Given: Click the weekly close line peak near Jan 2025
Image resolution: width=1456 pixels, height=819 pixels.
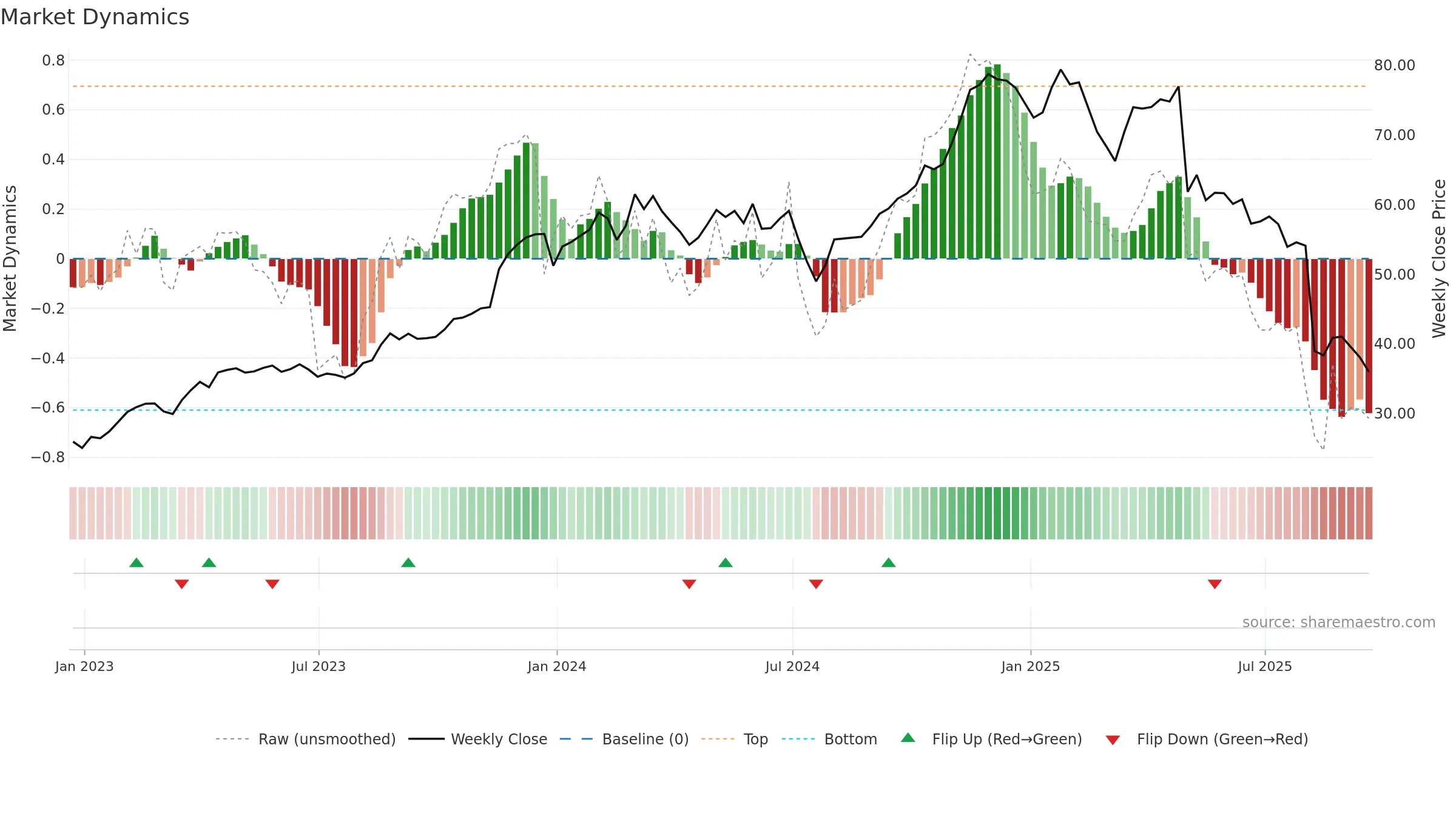Looking at the screenshot, I should tap(1060, 70).
